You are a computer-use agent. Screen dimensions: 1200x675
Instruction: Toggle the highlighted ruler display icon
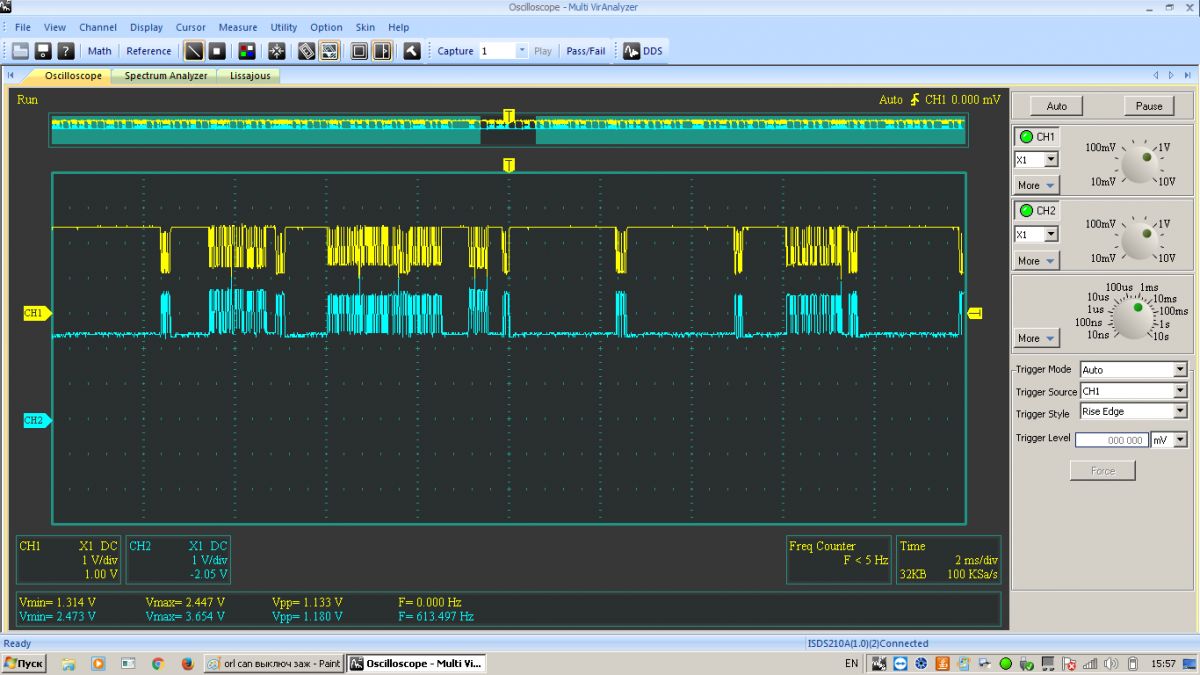click(328, 51)
